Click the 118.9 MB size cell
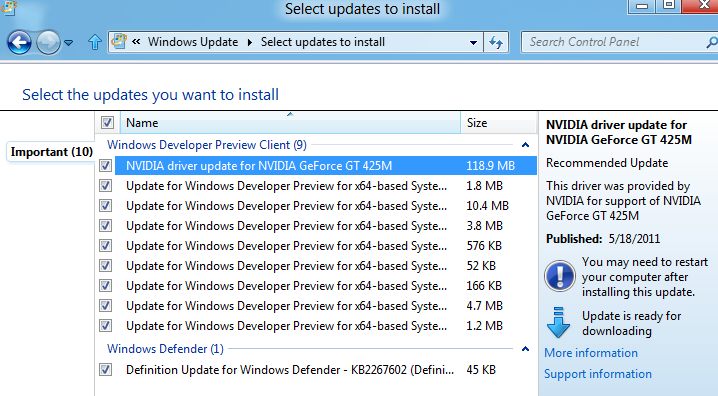The height and width of the screenshot is (396, 718). (490, 166)
